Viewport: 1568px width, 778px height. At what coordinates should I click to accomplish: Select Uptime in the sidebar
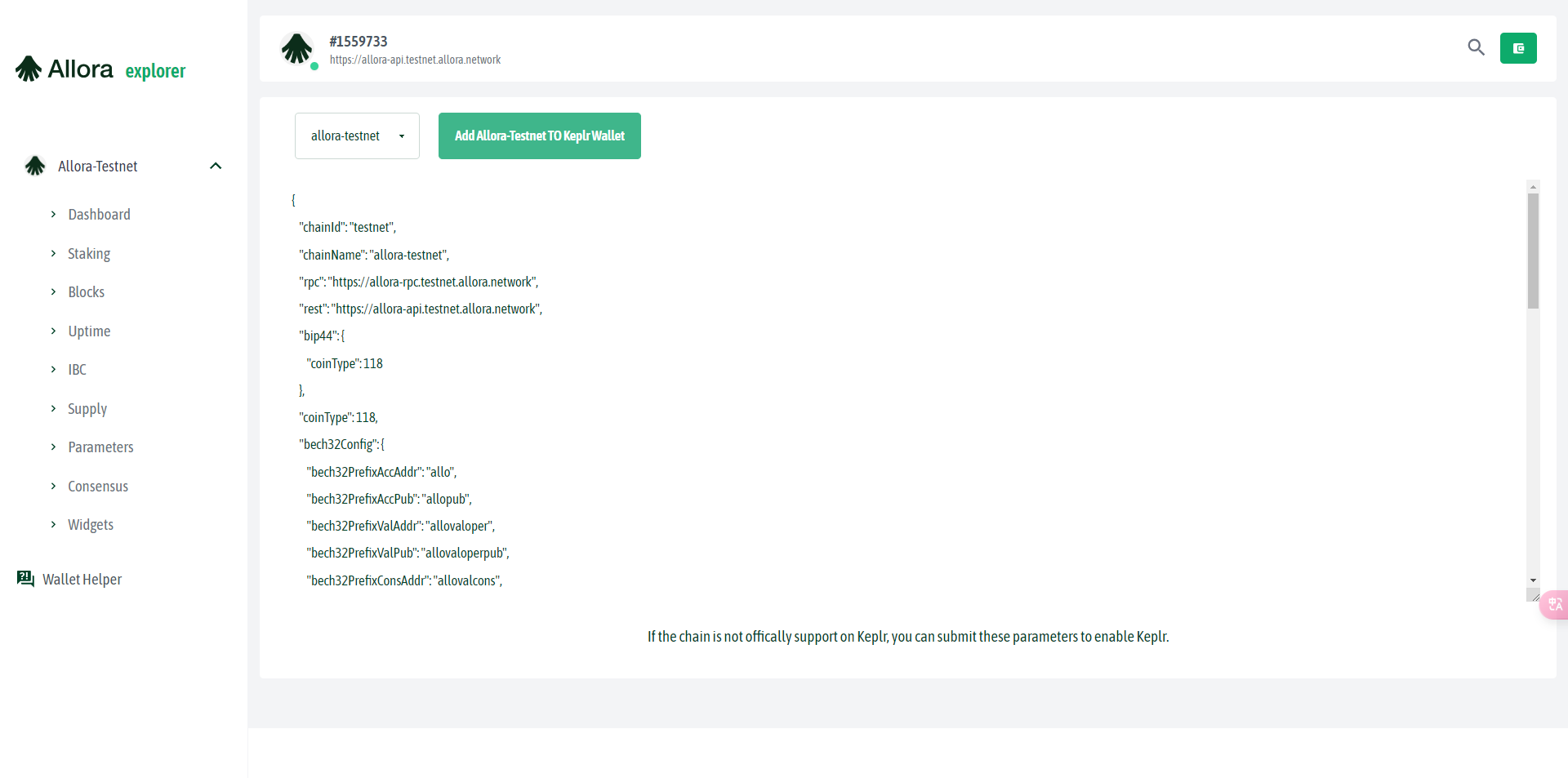coord(89,331)
